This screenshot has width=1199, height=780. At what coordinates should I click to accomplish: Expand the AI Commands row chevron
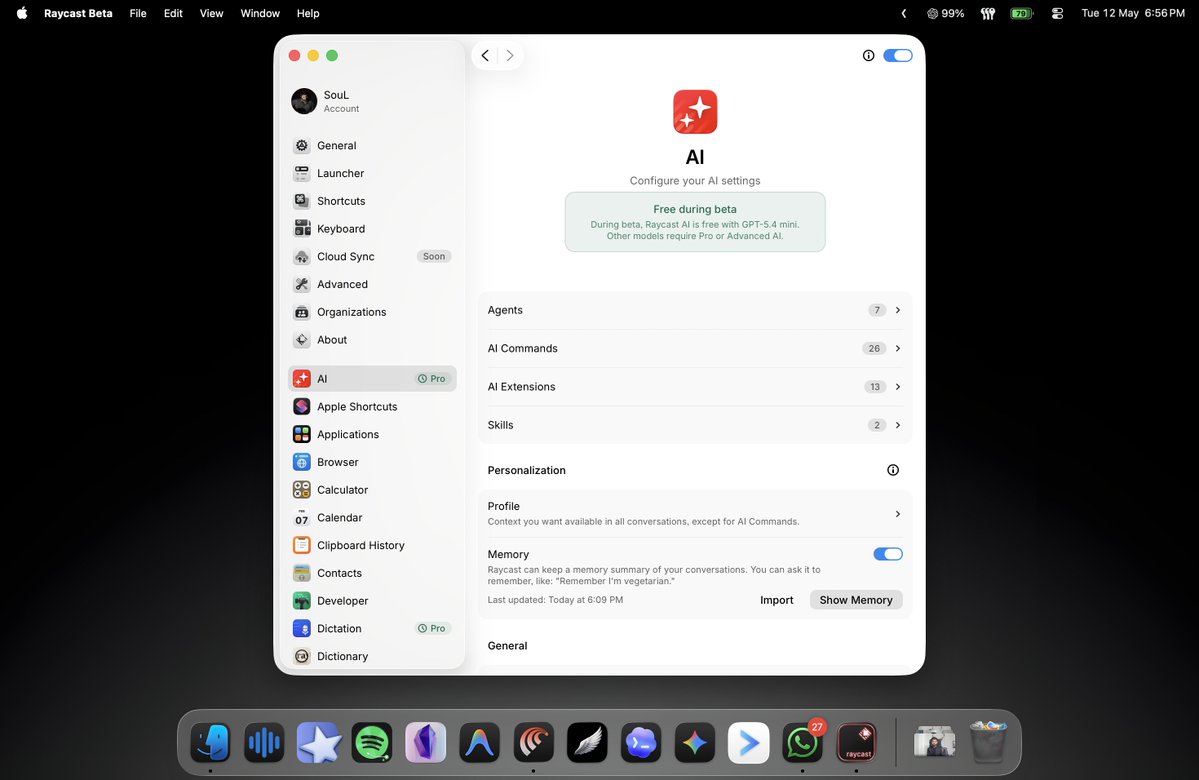tap(898, 348)
